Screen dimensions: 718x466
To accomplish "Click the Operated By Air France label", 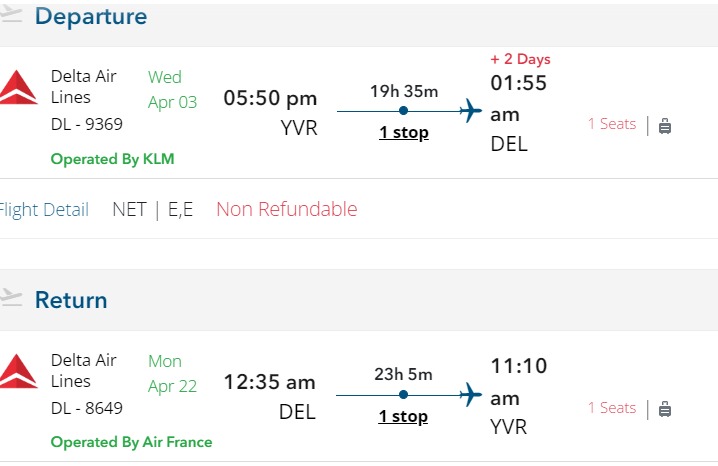I will coord(131,442).
